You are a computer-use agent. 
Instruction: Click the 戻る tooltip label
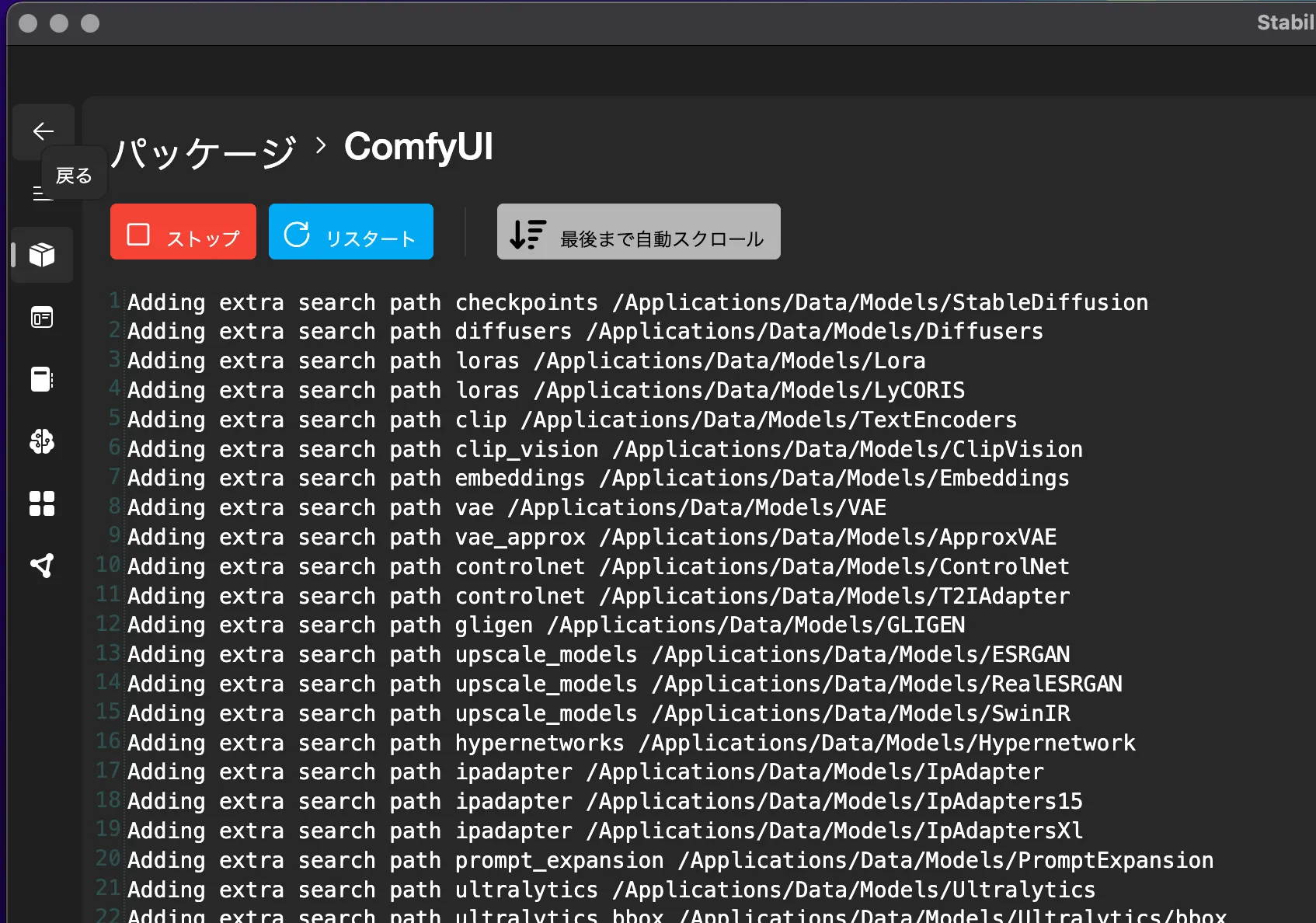point(74,176)
